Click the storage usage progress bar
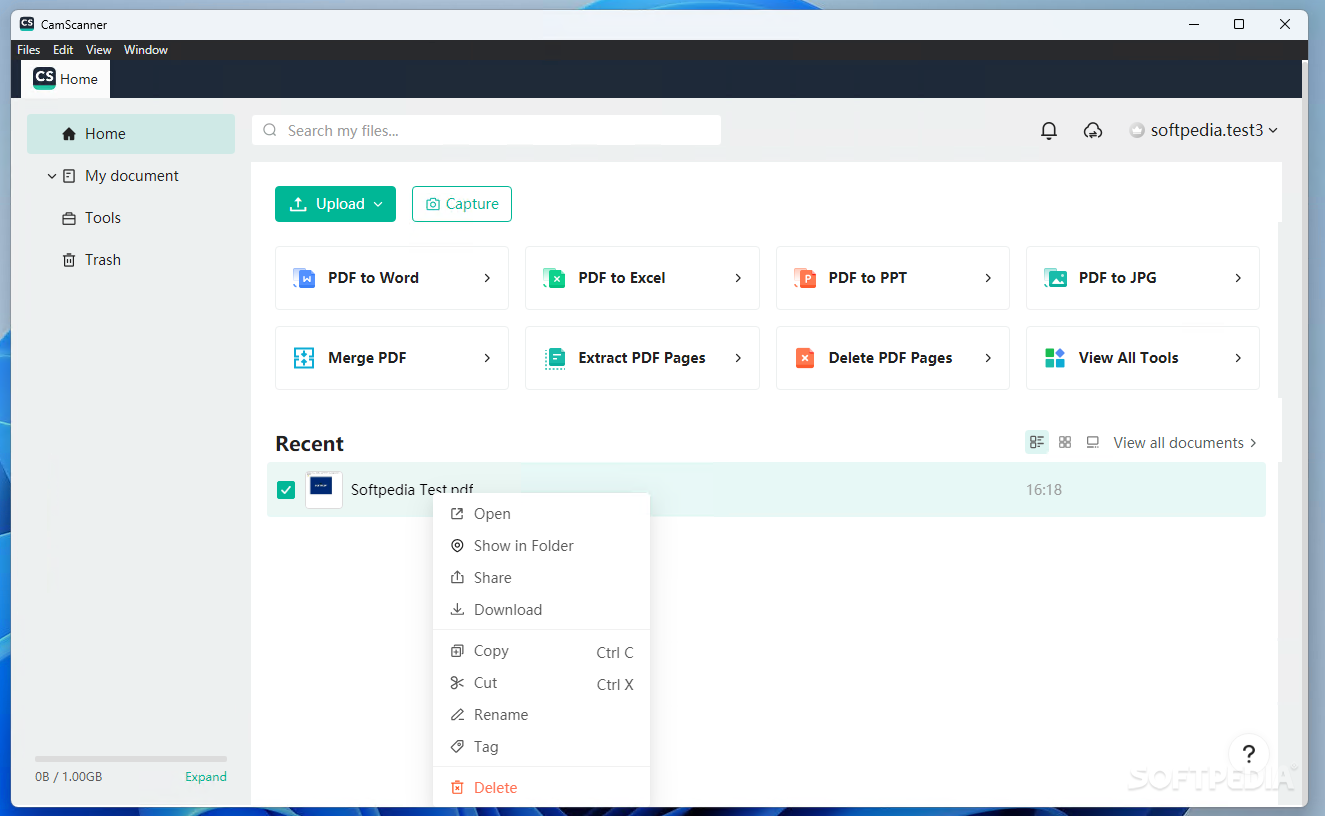1325x816 pixels. [131, 759]
